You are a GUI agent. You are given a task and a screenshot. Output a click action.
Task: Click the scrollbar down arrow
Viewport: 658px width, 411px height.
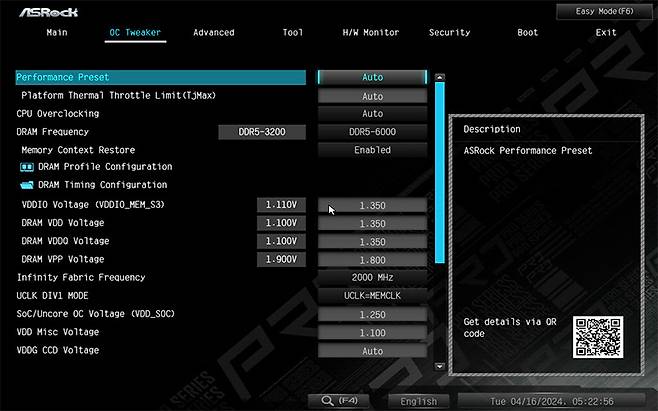[440, 368]
